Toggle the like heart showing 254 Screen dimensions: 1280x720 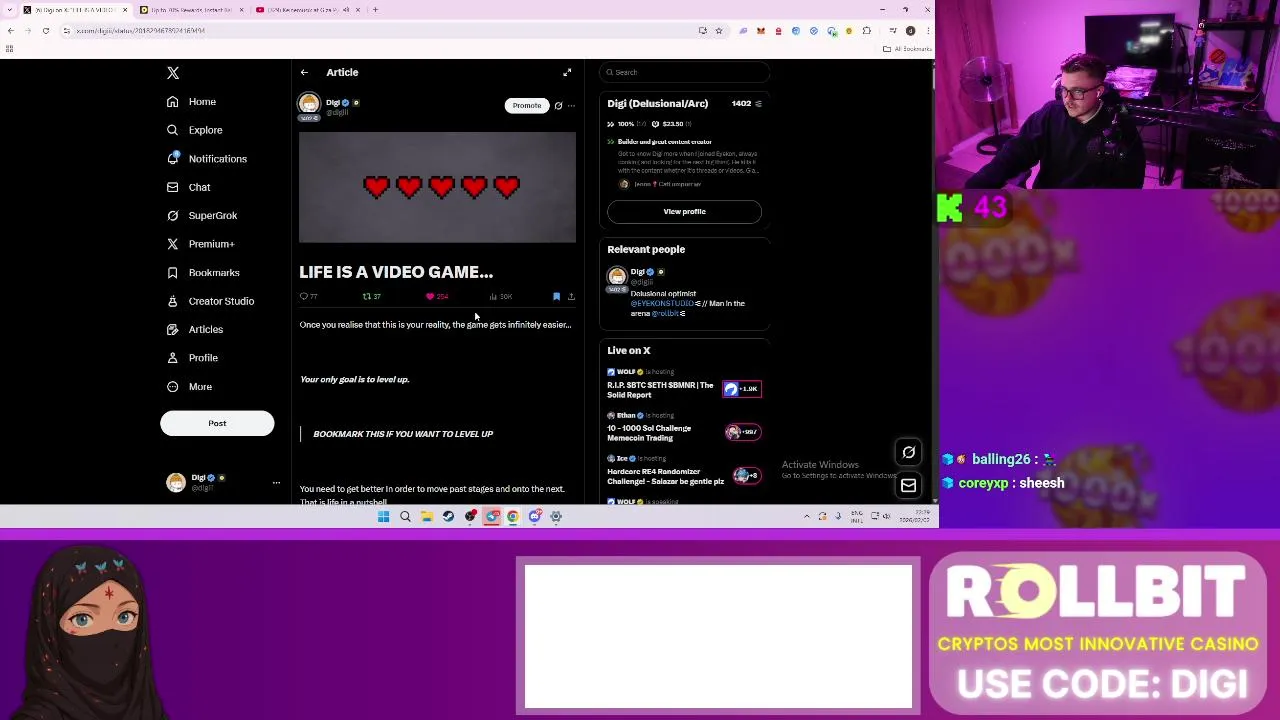tap(431, 297)
